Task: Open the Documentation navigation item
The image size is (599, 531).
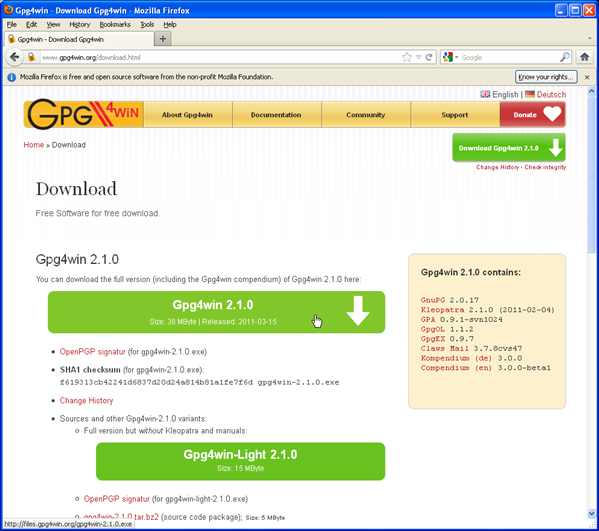Action: (x=277, y=115)
